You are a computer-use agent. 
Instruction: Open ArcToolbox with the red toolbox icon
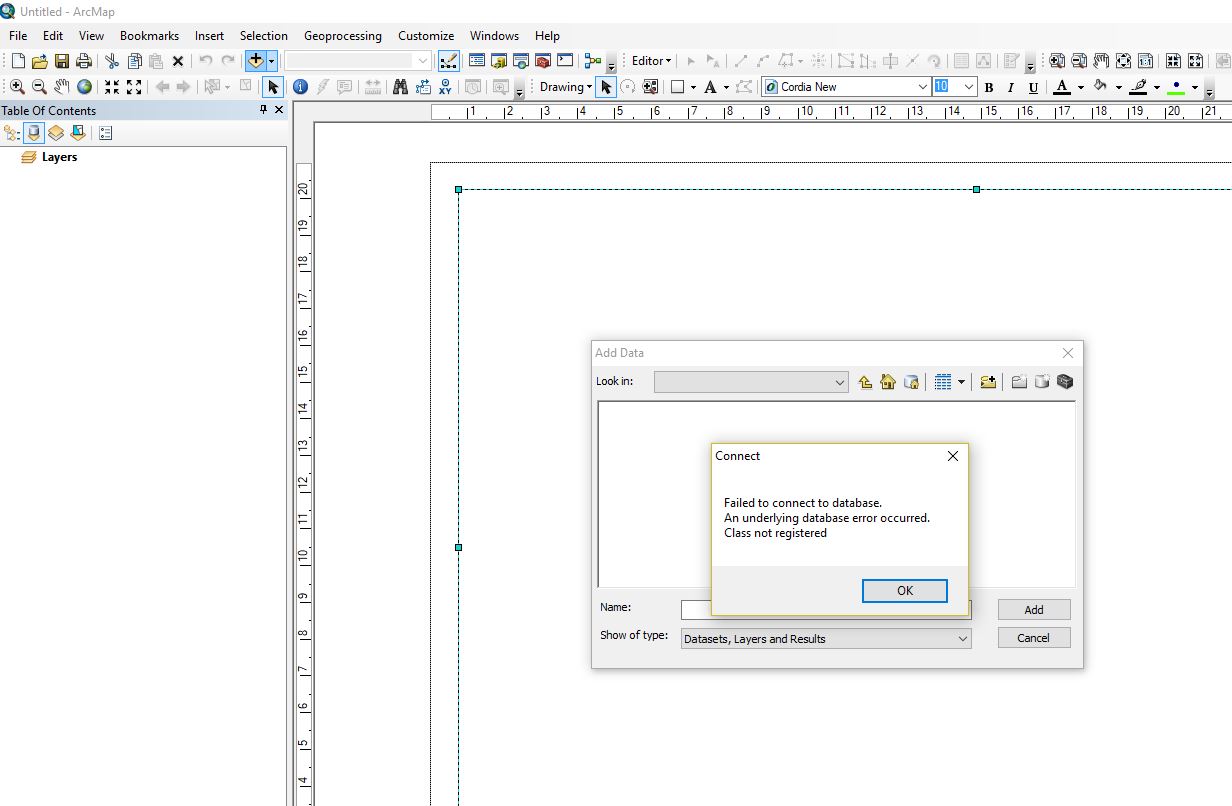coord(543,61)
